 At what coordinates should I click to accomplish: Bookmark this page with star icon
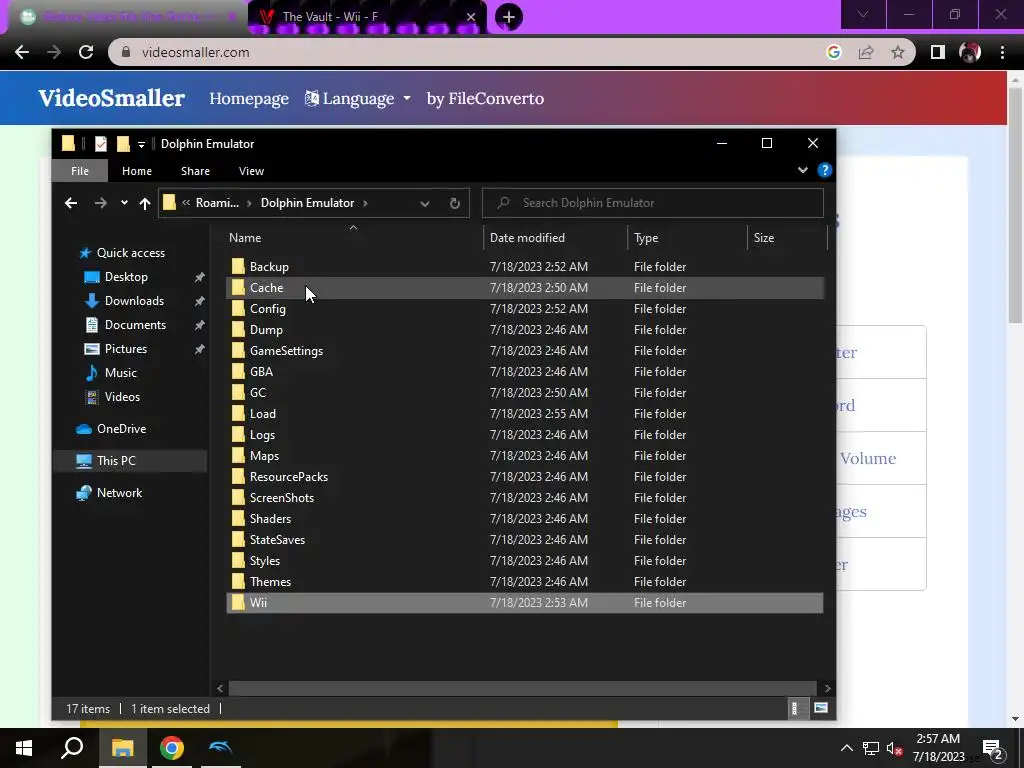[x=898, y=52]
